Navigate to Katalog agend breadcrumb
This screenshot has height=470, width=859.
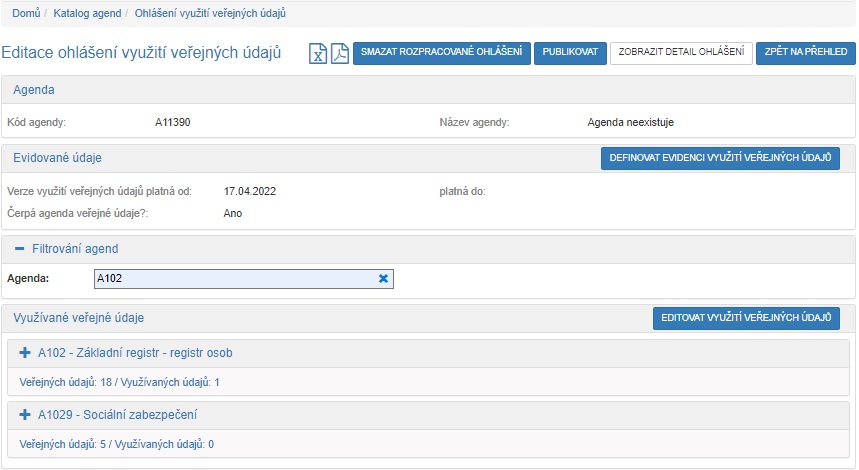[88, 13]
